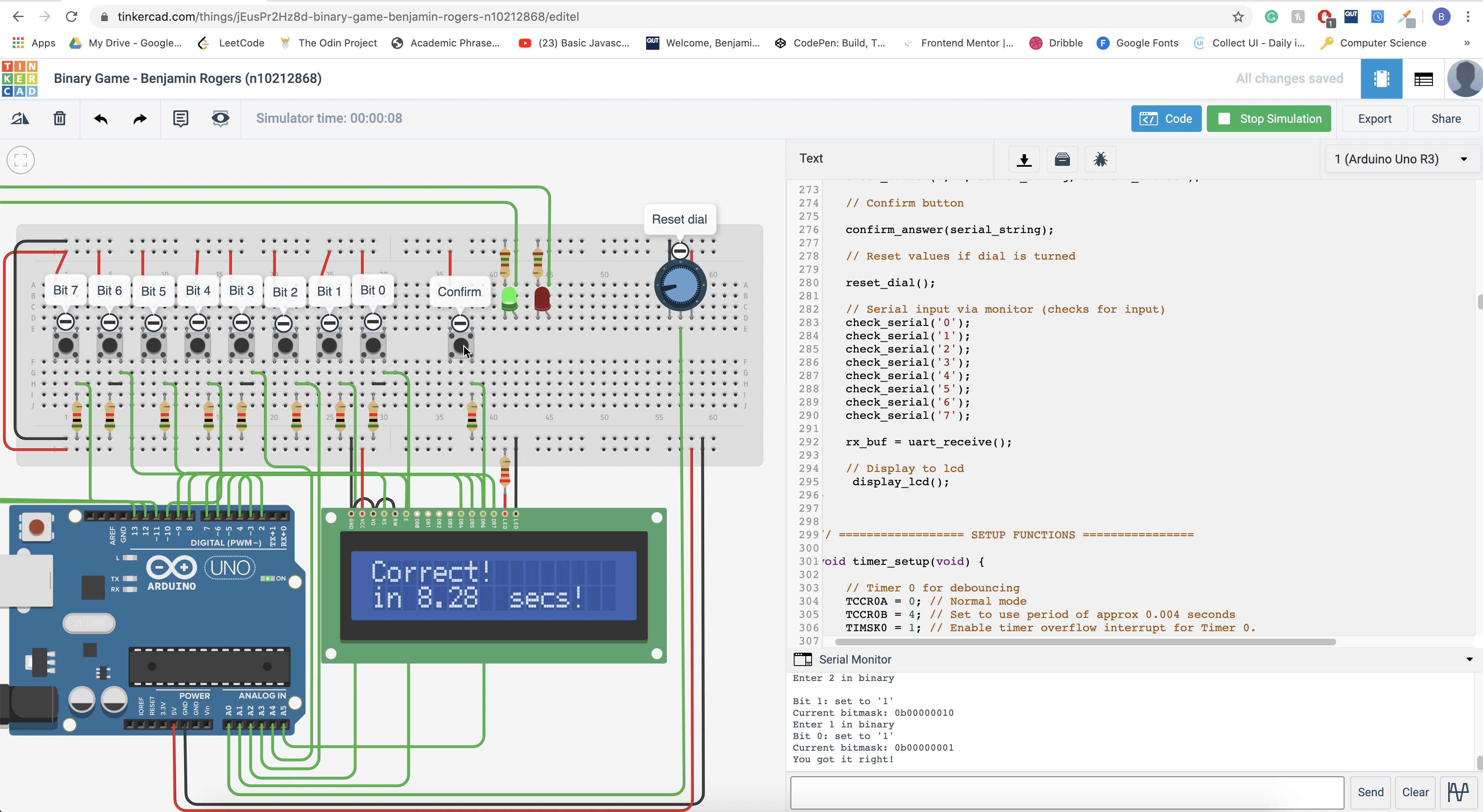
Task: Collapse the Serial Monitor panel arrow
Action: coord(1468,659)
